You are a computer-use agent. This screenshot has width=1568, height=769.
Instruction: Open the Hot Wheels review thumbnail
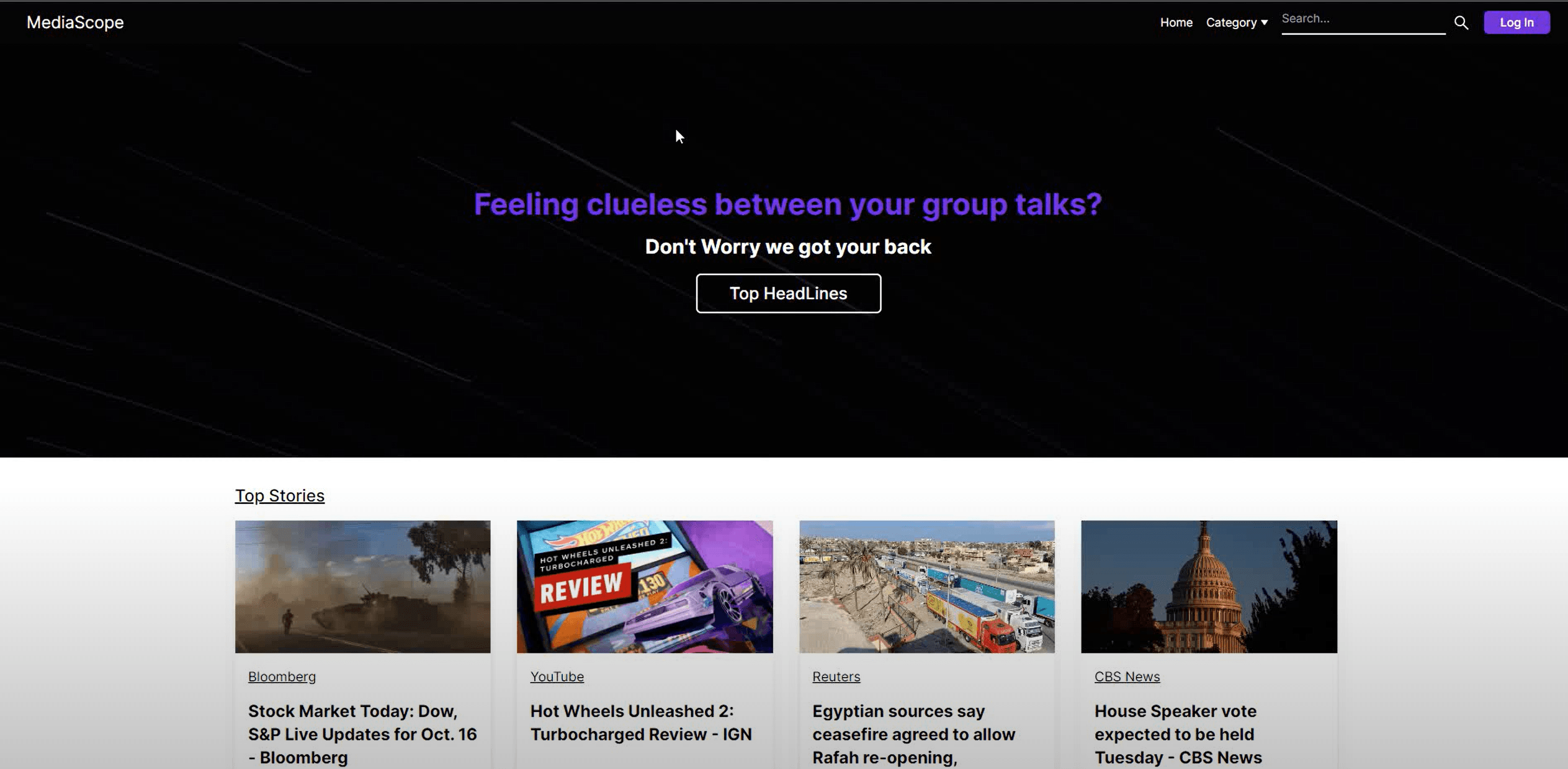coord(644,586)
